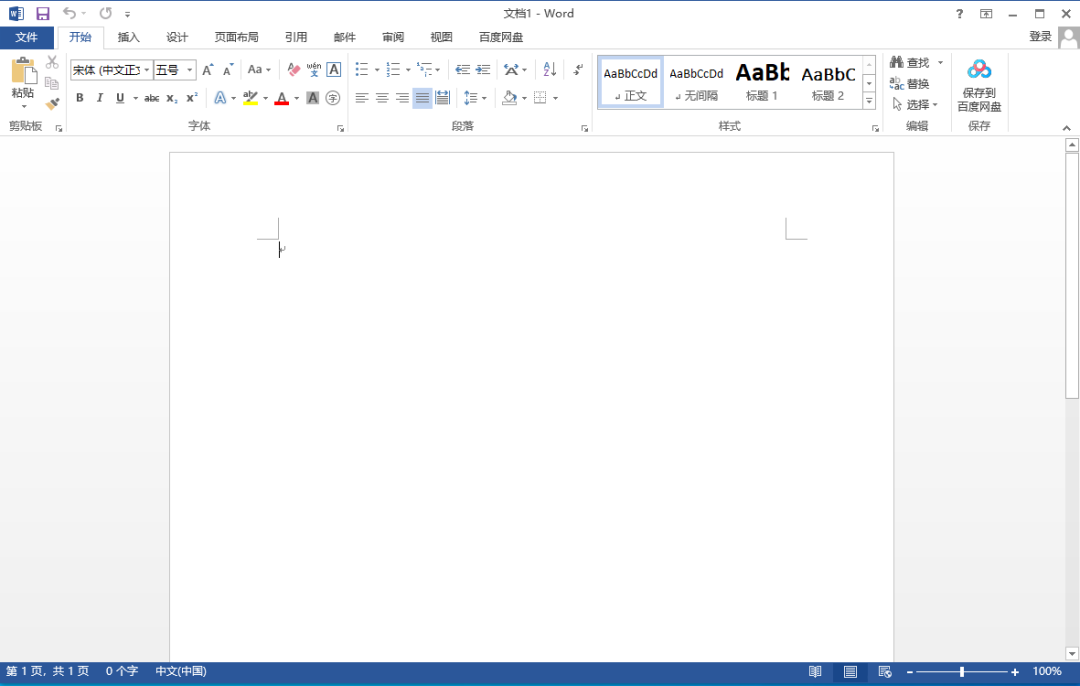Apply character border icon
This screenshot has height=686, width=1080.
334,70
